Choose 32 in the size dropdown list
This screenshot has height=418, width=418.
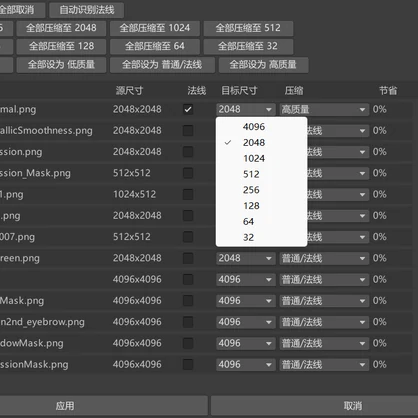(261, 237)
